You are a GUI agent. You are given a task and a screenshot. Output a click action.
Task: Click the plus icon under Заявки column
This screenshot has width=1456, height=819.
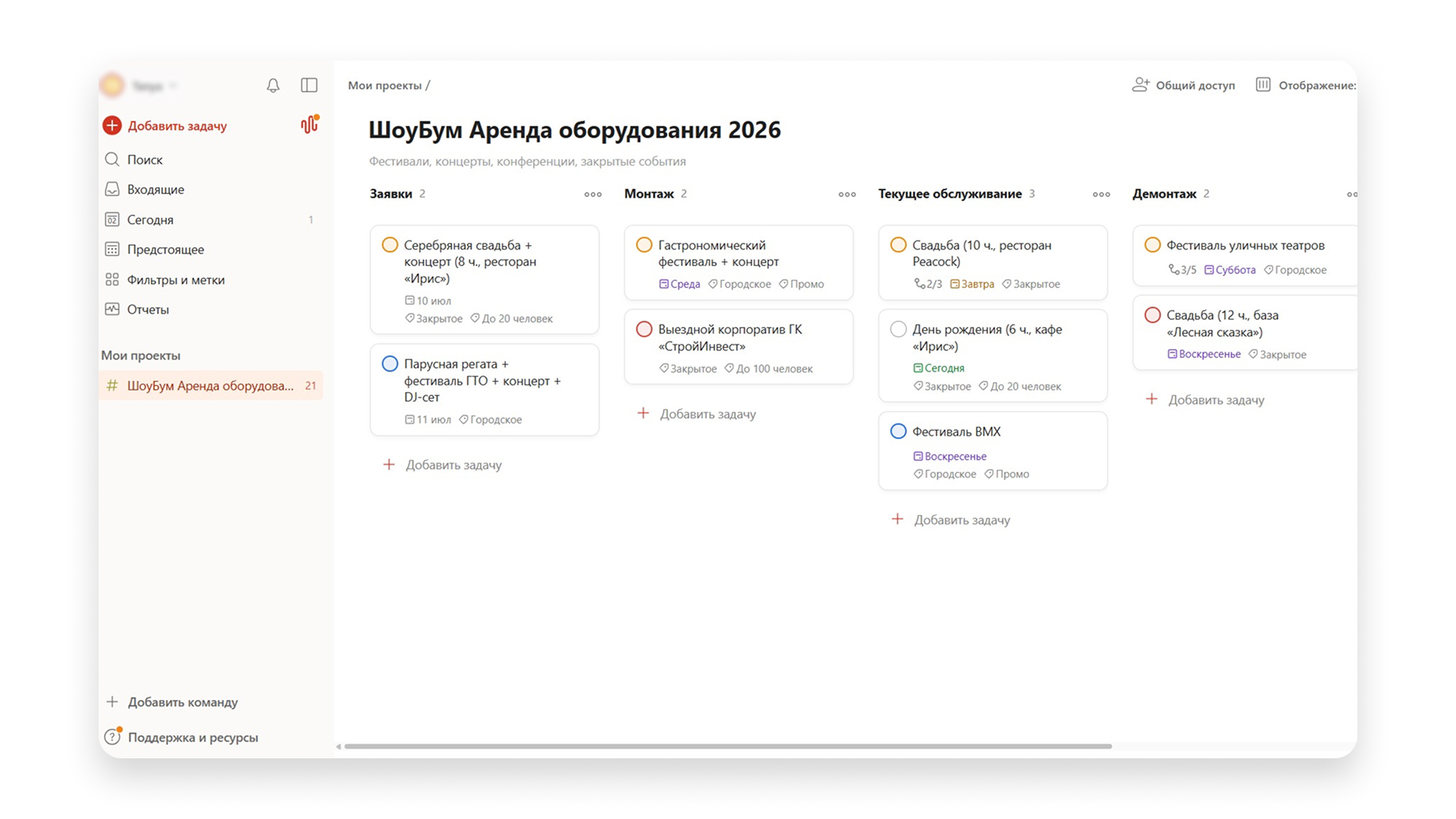(x=389, y=464)
